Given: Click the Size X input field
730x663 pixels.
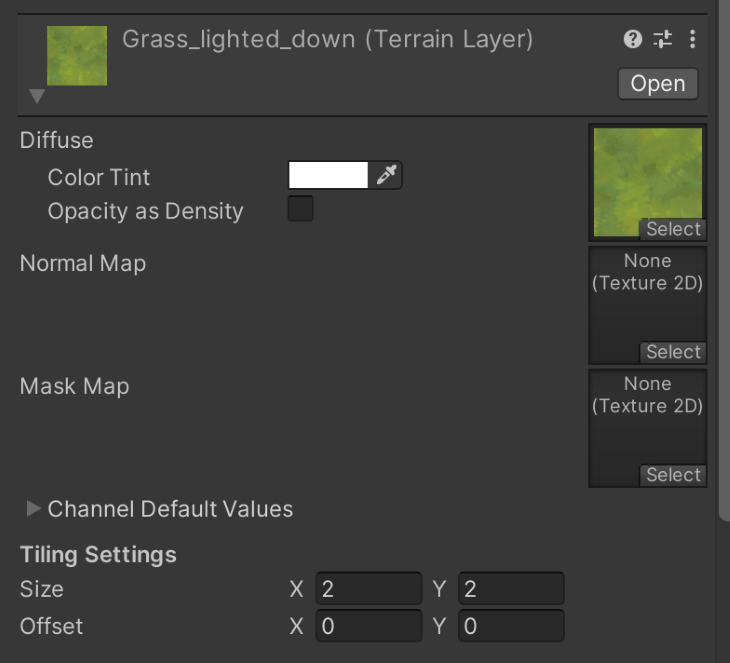Looking at the screenshot, I should [x=369, y=589].
